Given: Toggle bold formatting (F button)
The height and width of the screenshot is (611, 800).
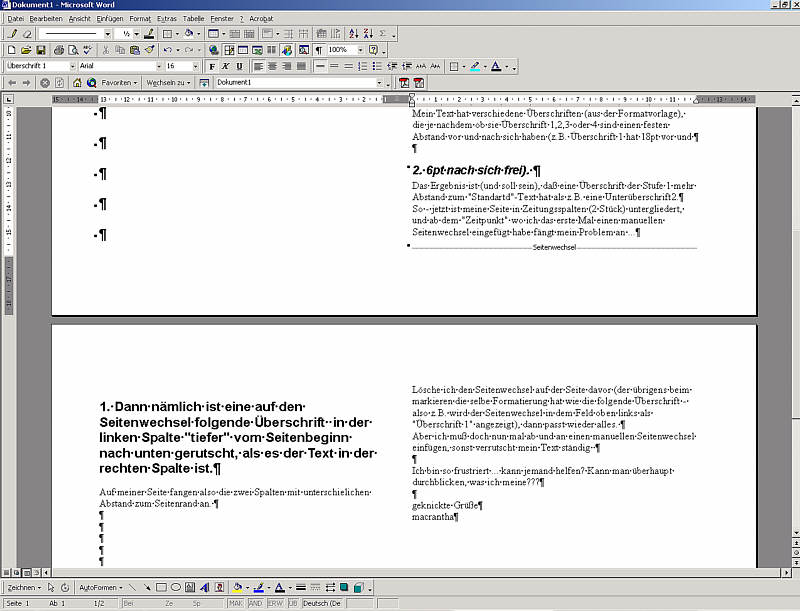Looking at the screenshot, I should tap(211, 66).
